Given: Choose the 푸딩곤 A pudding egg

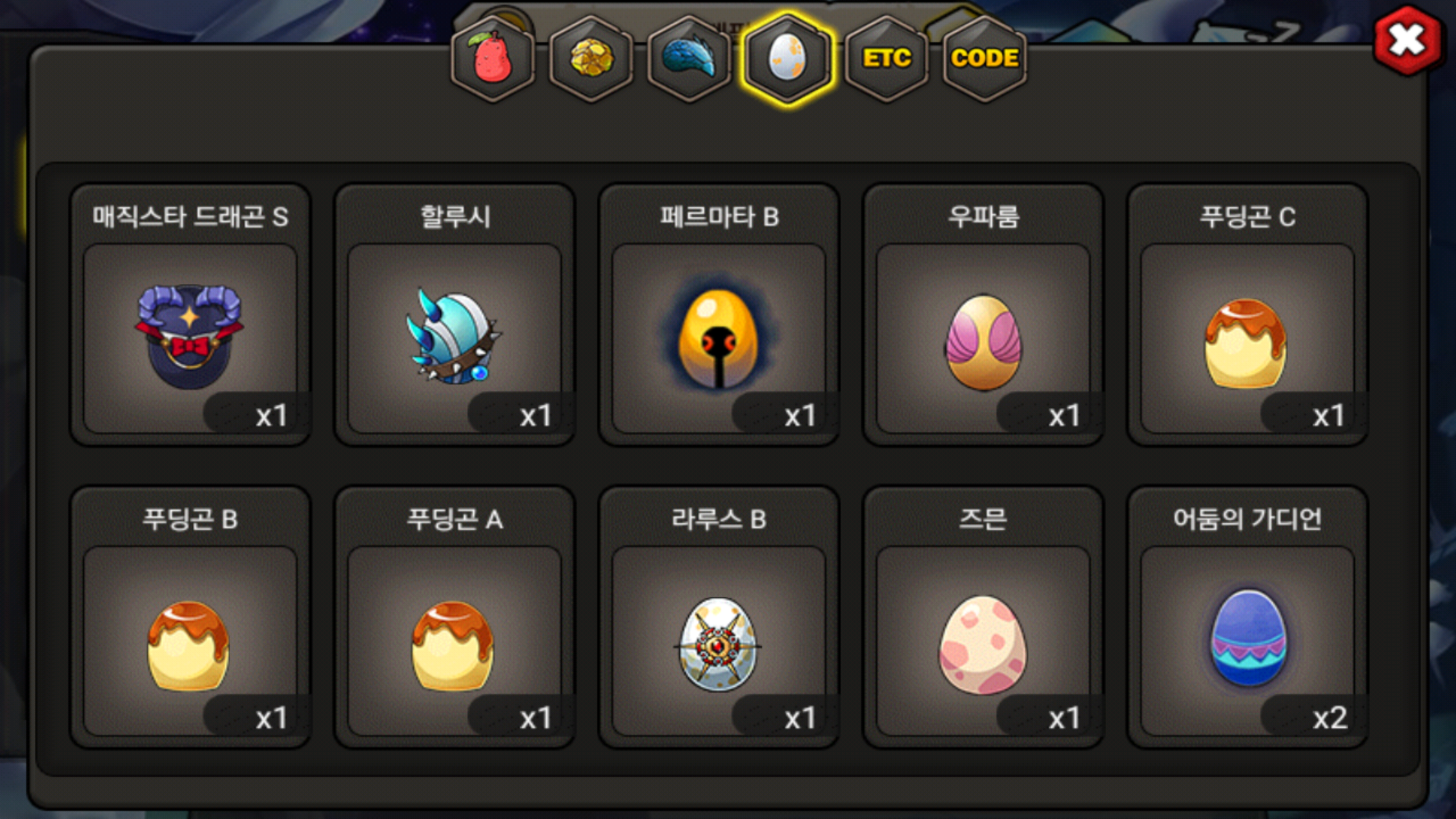Looking at the screenshot, I should point(454,641).
